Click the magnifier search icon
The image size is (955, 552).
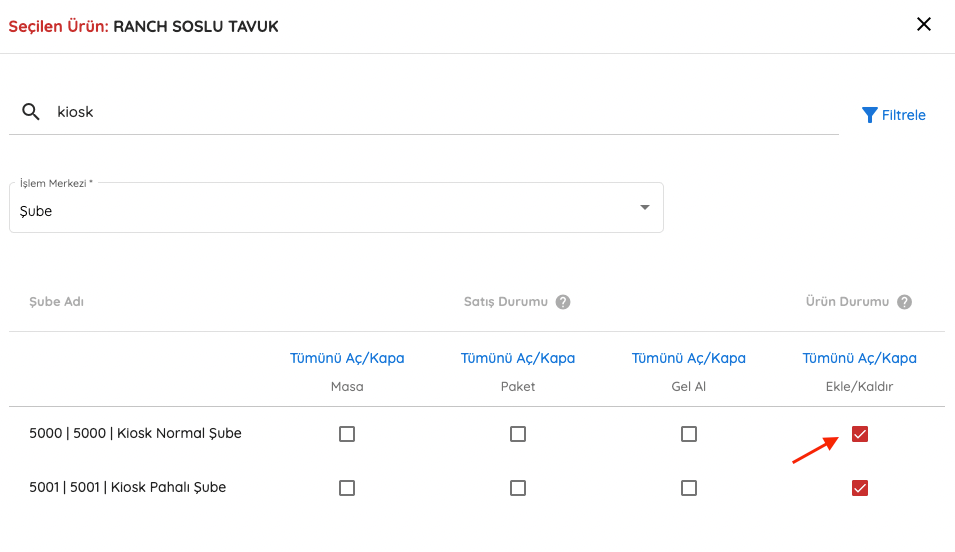[30, 111]
